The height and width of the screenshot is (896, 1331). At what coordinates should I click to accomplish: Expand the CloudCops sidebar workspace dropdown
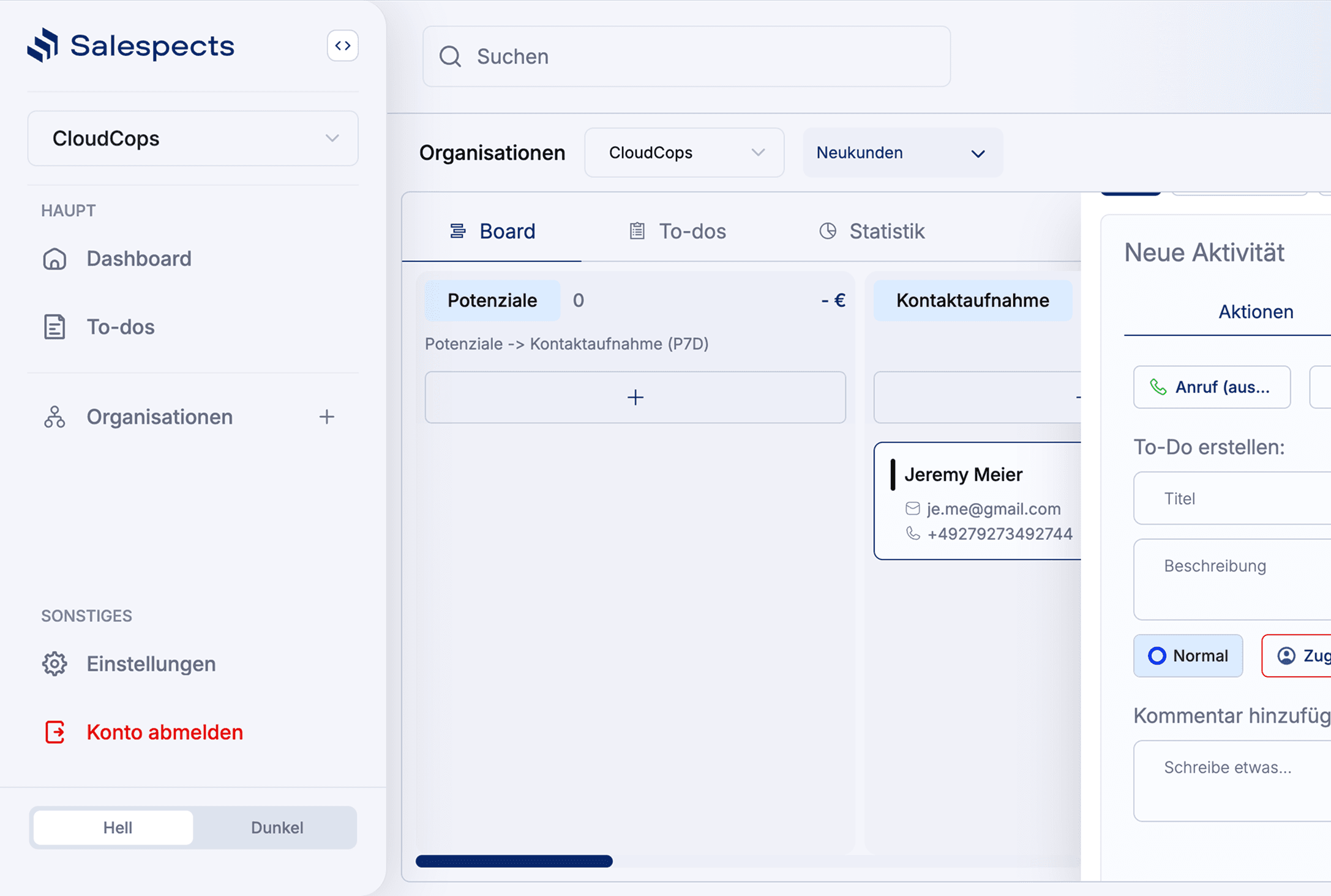(193, 138)
